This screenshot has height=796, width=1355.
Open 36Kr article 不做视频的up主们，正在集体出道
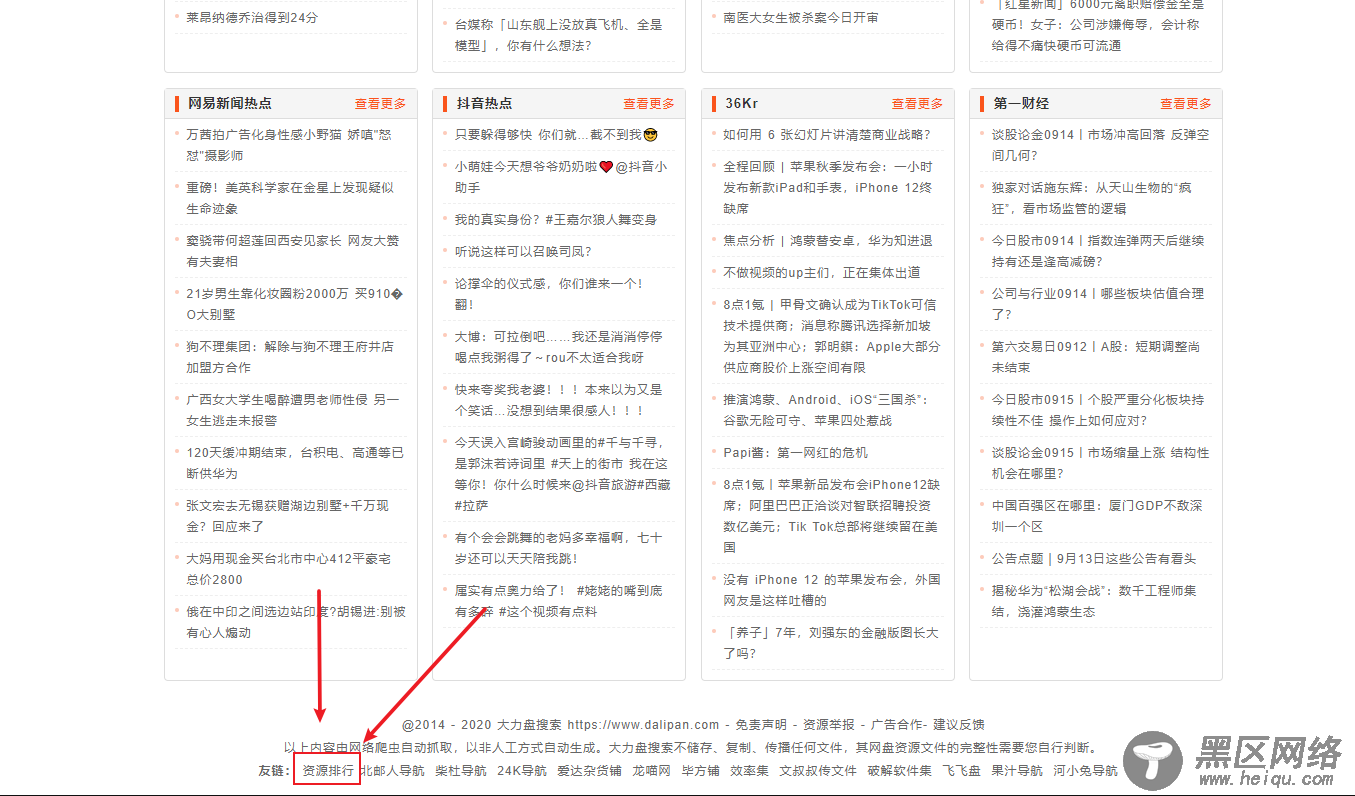[821, 273]
